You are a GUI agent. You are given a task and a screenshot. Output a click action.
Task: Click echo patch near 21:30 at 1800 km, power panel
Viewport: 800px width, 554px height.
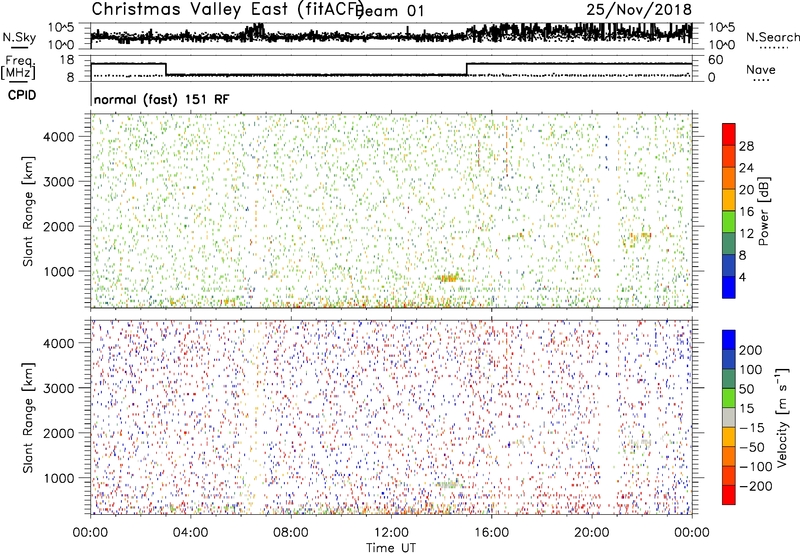tap(638, 236)
